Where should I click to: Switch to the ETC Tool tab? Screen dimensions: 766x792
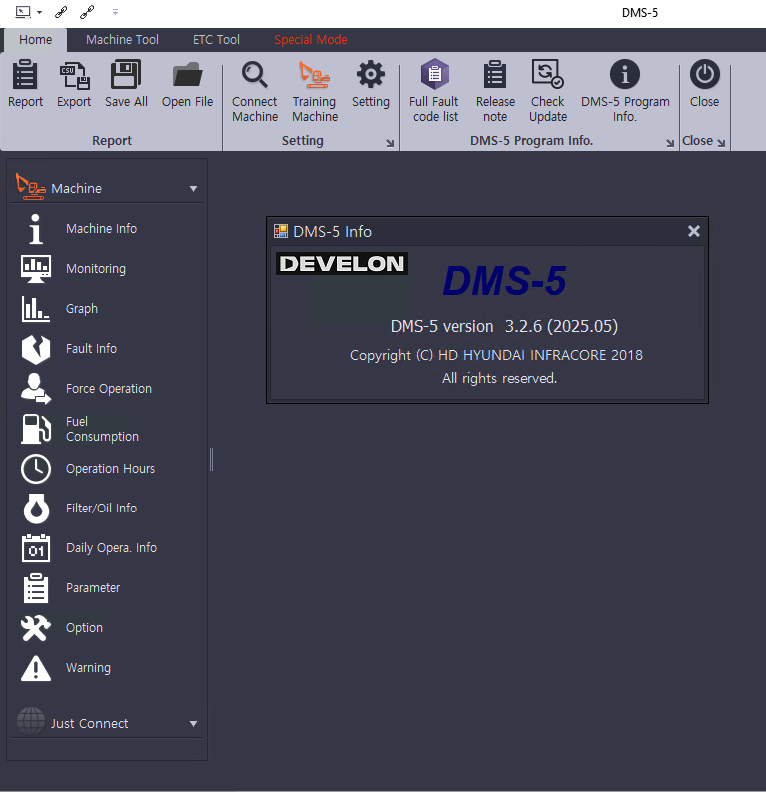(x=216, y=39)
